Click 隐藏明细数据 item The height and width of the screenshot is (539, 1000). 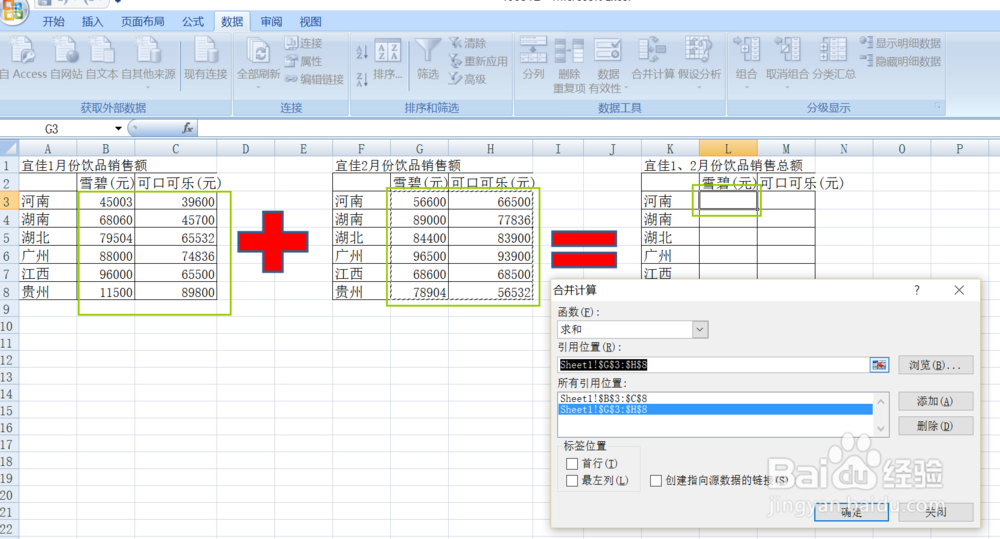tap(901, 61)
